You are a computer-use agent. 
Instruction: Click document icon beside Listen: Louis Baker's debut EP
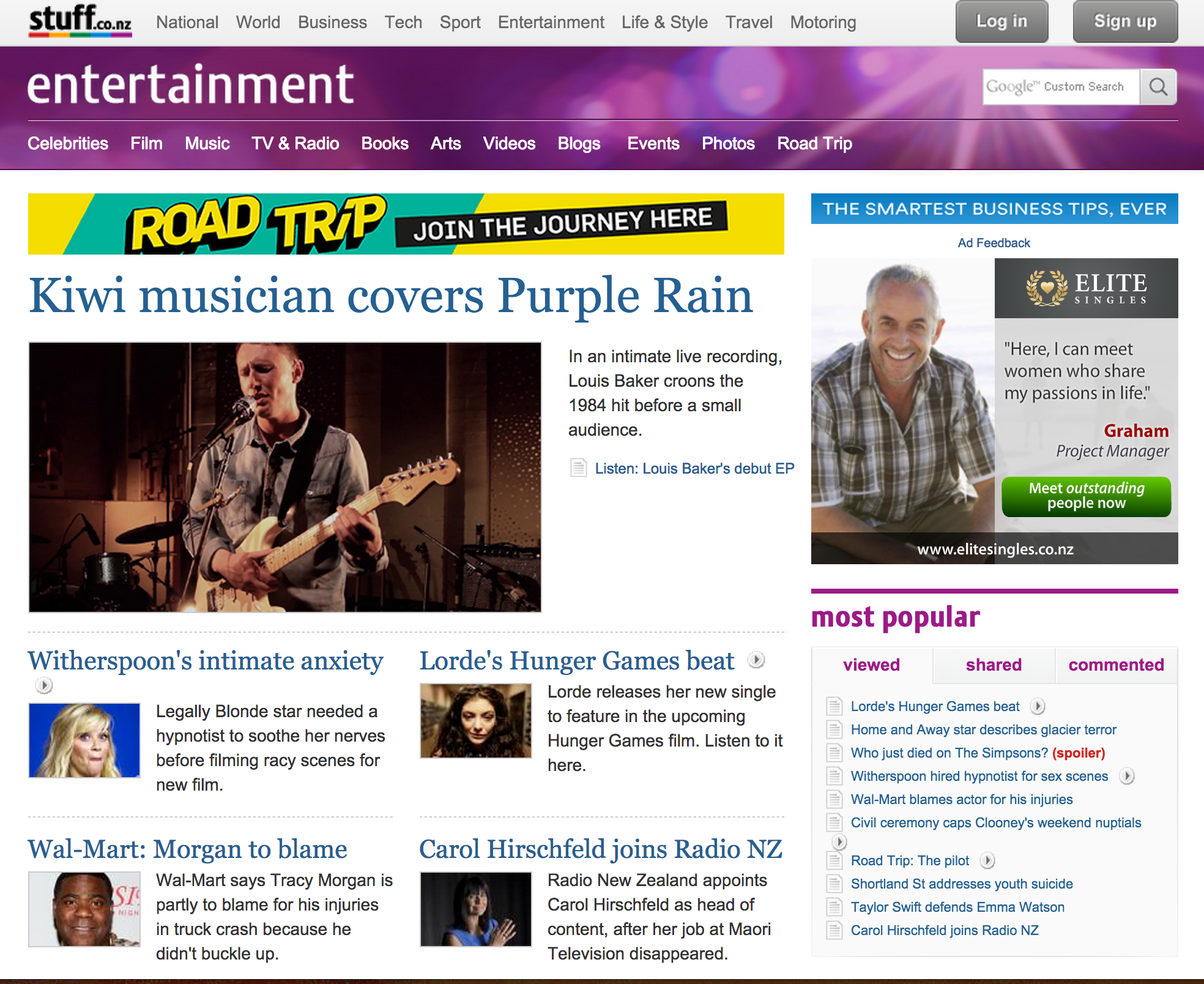tap(578, 468)
